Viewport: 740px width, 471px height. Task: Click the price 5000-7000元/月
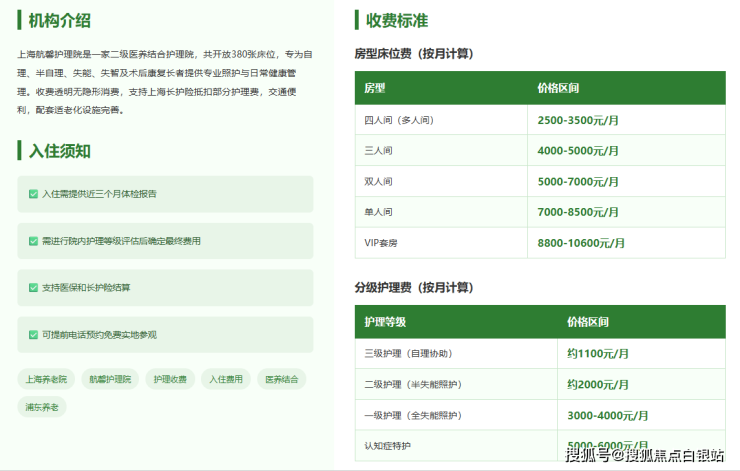tap(578, 182)
